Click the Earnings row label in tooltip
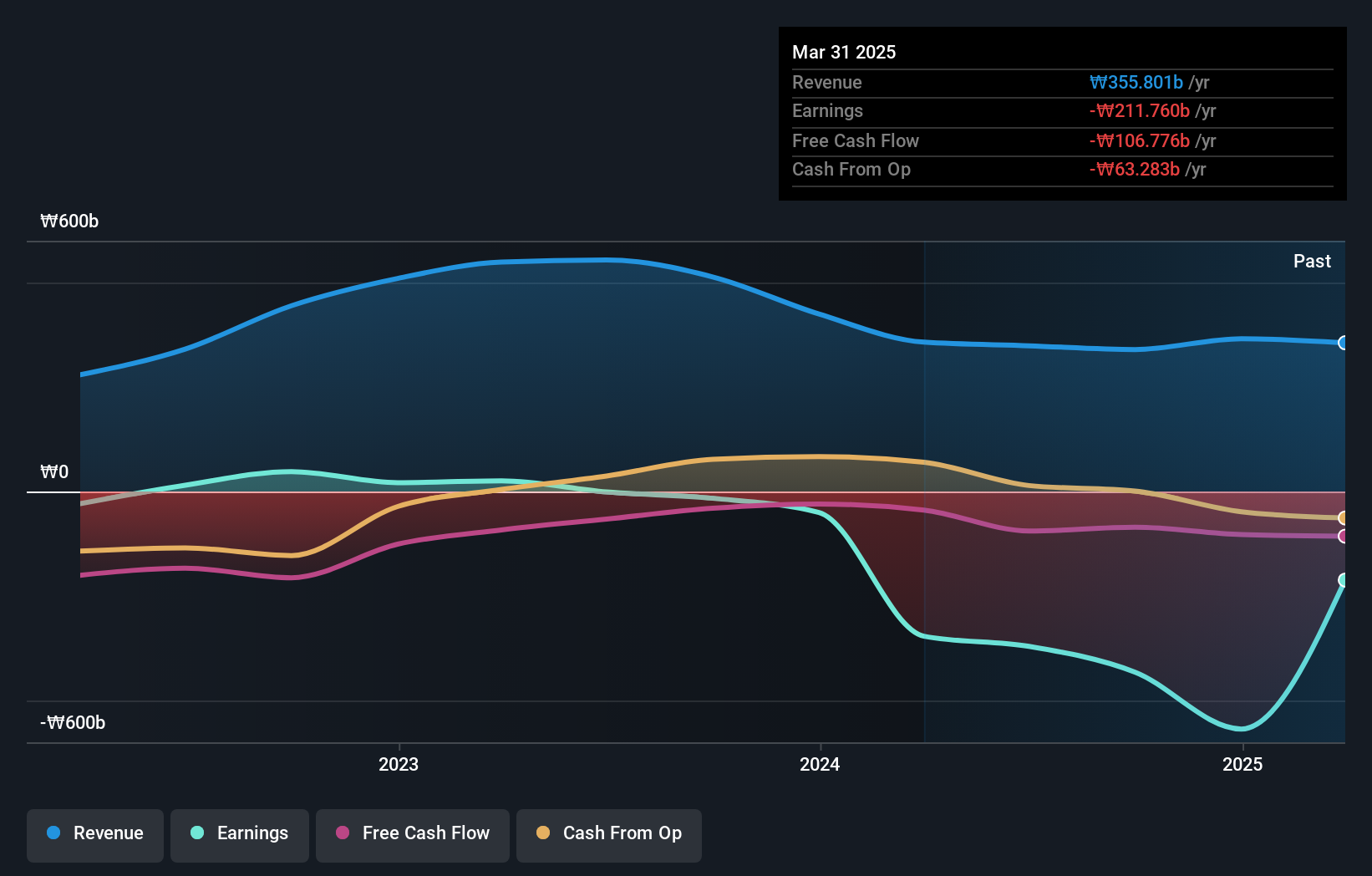This screenshot has height=876, width=1372. (828, 110)
